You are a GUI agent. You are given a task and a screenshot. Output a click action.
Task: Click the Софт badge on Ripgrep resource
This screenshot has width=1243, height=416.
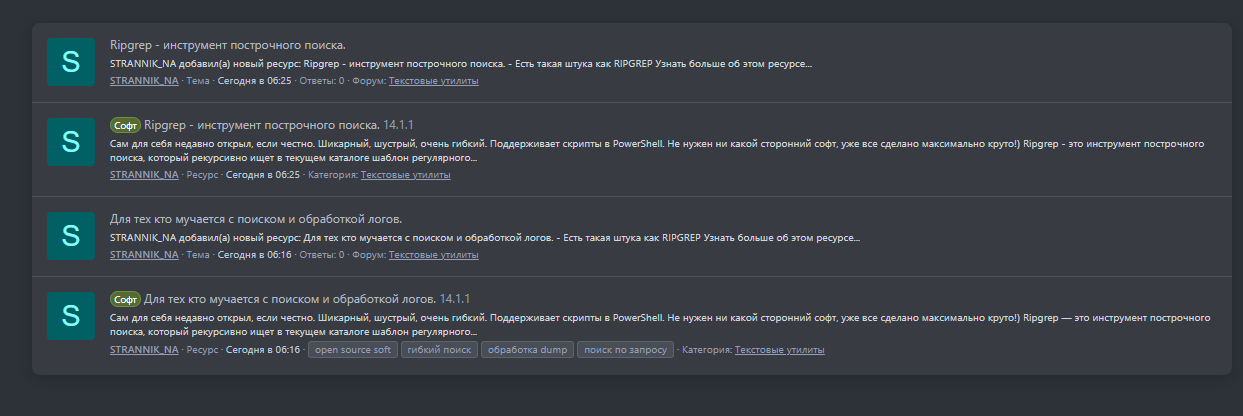coord(125,125)
